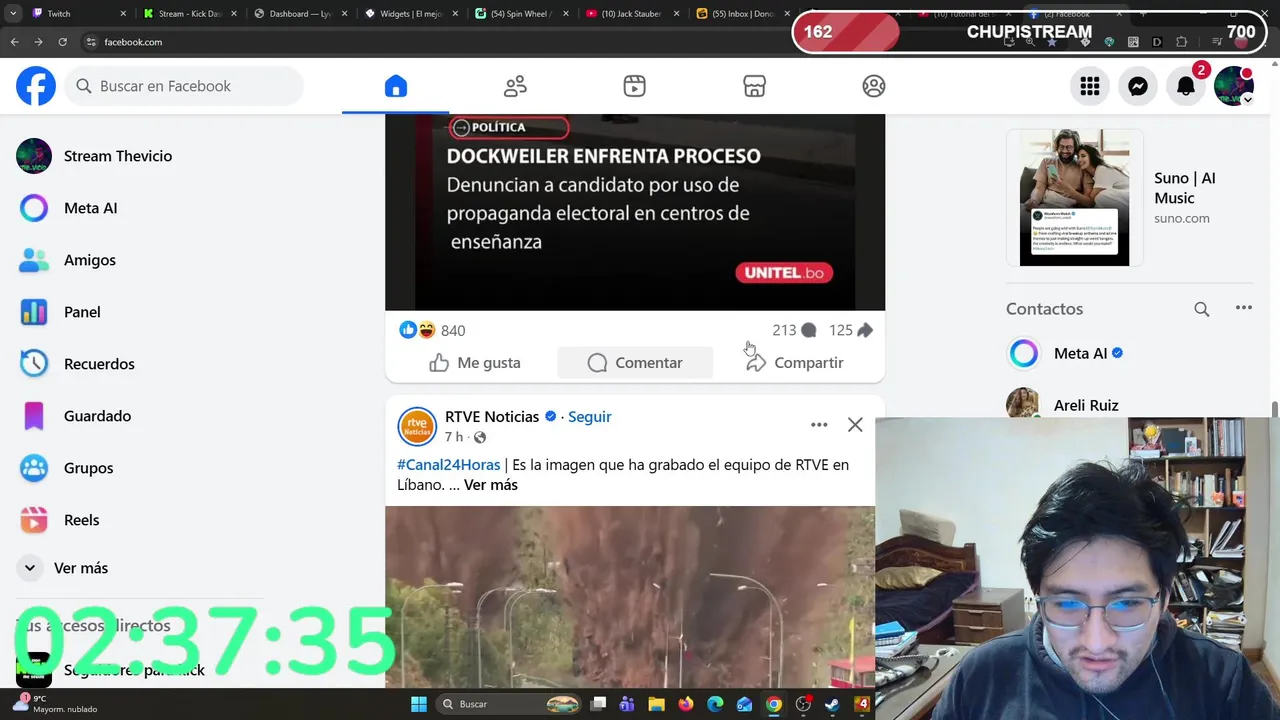This screenshot has height=720, width=1280.
Task: Switch to the Inbox browser tab
Action: (x=741, y=14)
